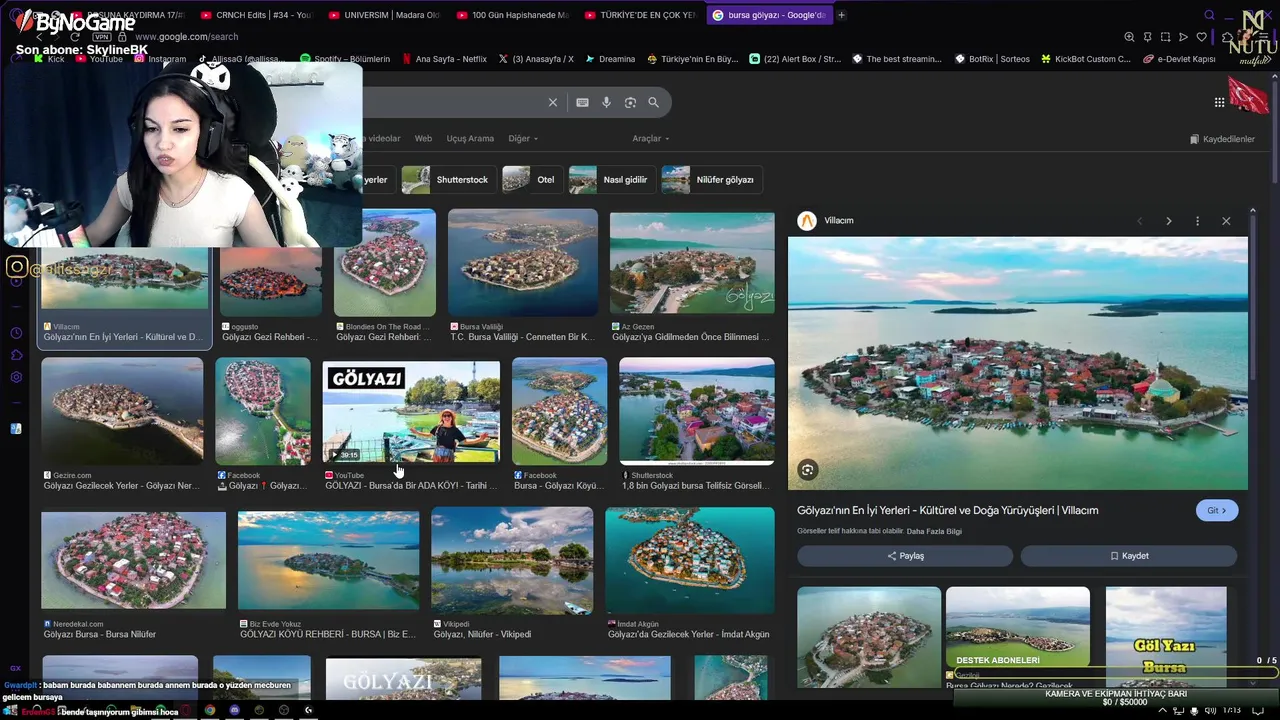This screenshot has width=1280, height=720.
Task: Clear the search box with the X icon
Action: (552, 102)
